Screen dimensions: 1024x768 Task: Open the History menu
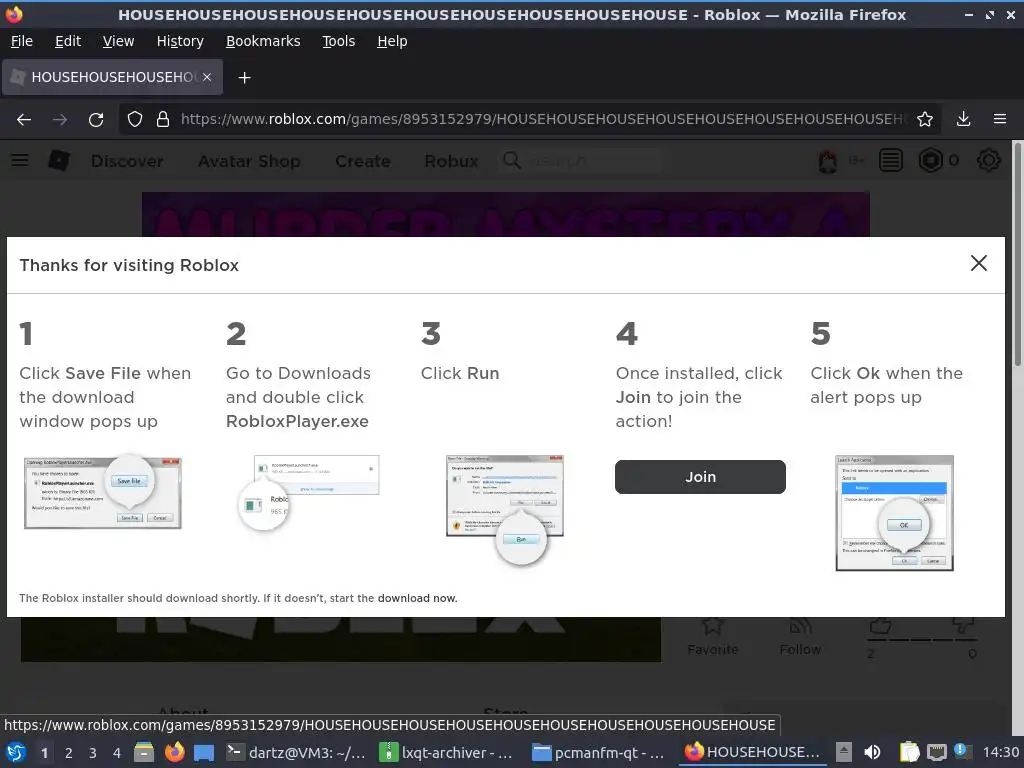180,41
